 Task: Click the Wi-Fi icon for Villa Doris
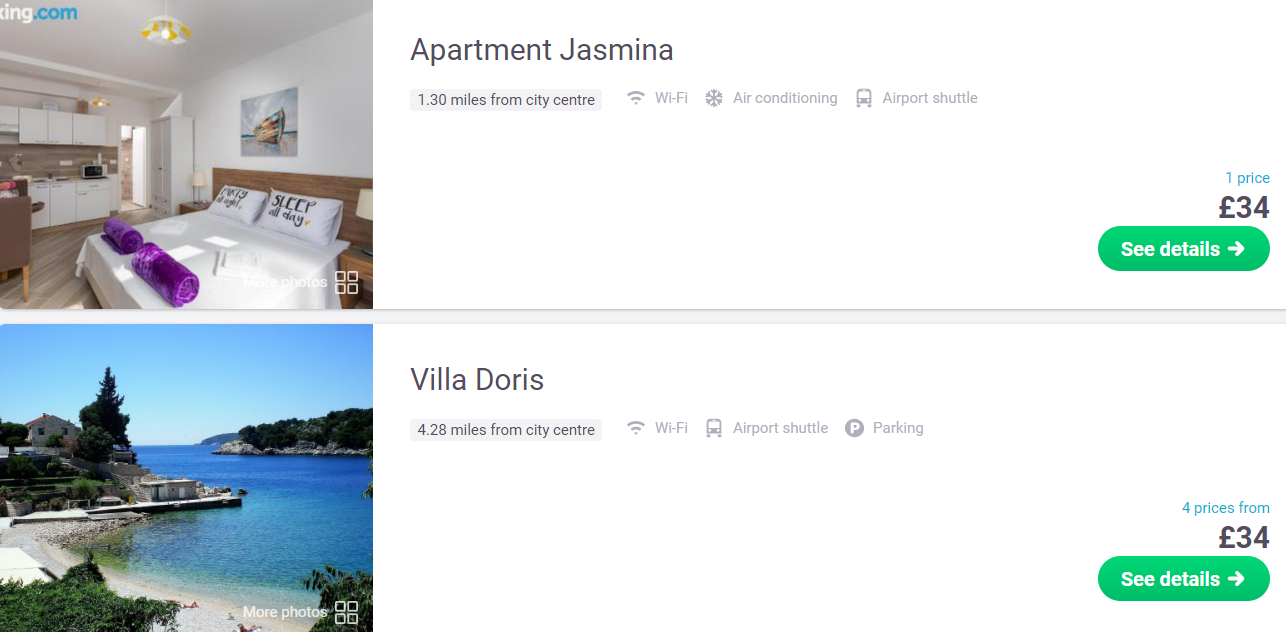[635, 428]
